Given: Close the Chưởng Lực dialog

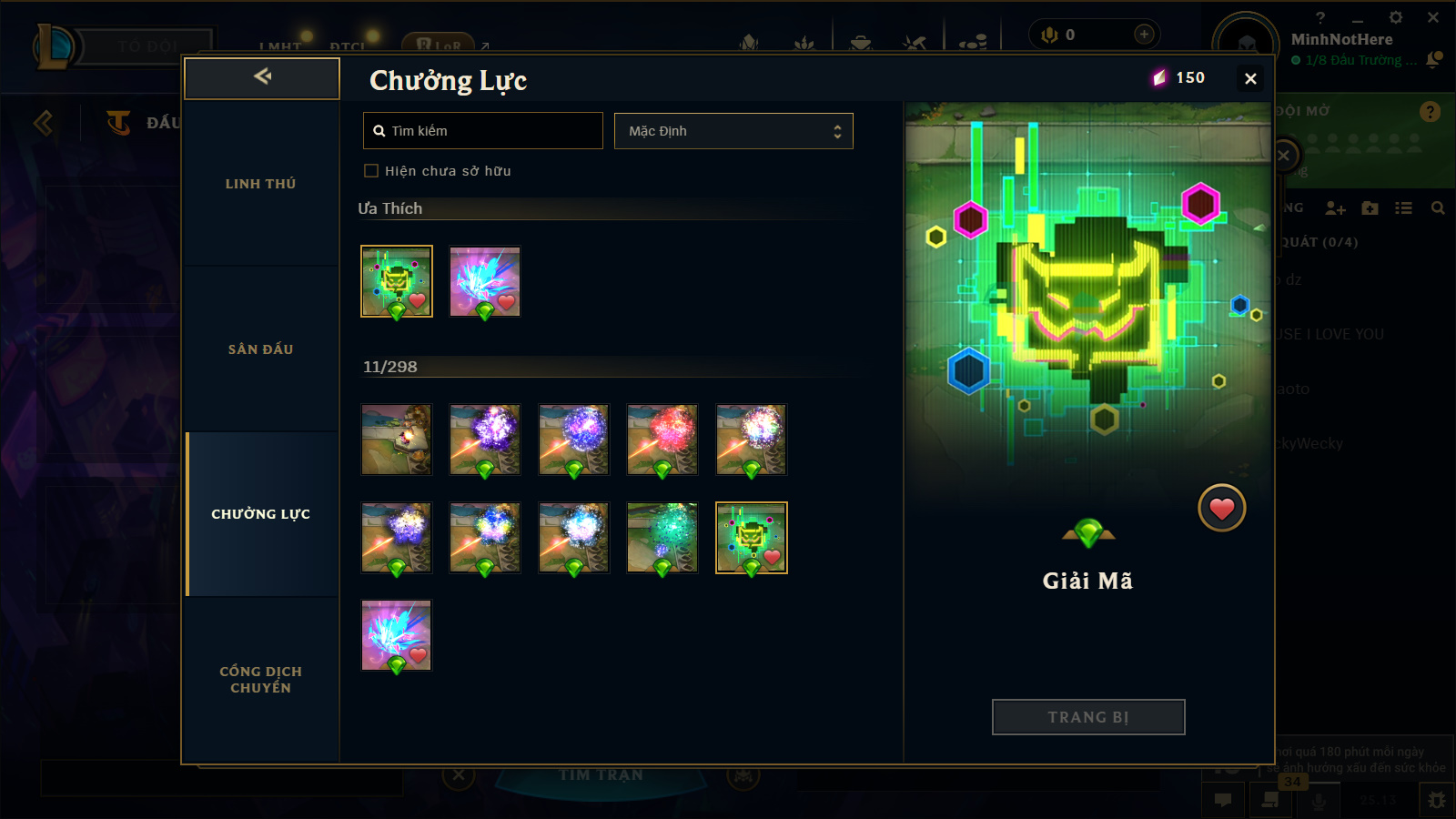Looking at the screenshot, I should click(1250, 79).
